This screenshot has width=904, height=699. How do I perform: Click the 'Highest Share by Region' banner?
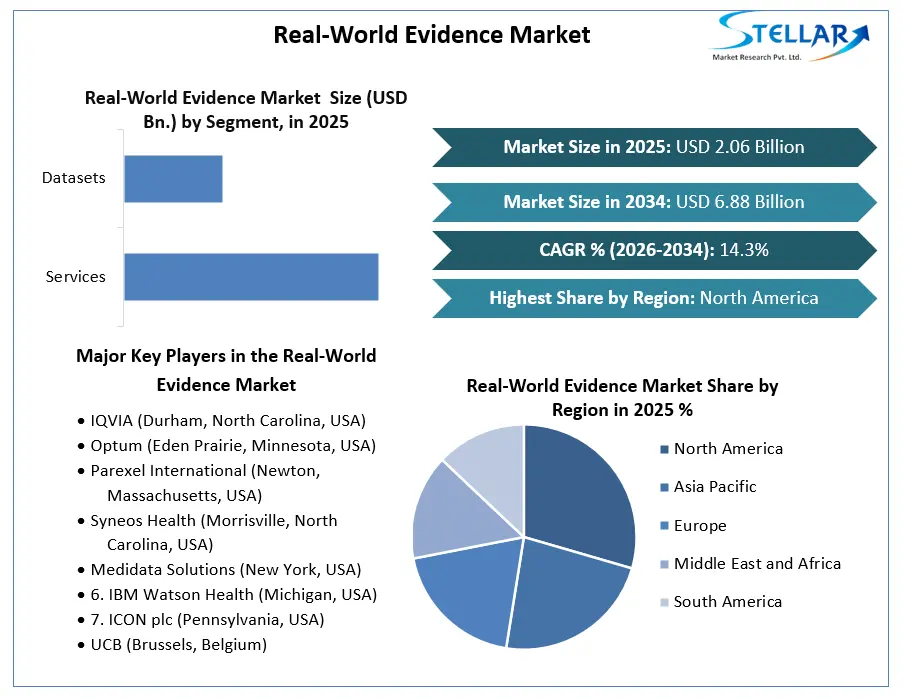click(654, 298)
